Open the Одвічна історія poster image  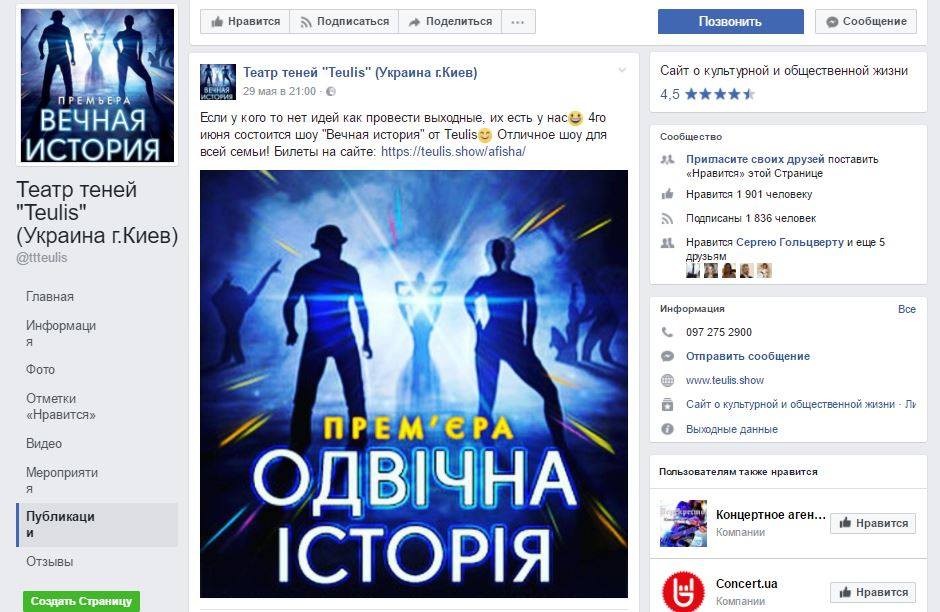[x=414, y=384]
